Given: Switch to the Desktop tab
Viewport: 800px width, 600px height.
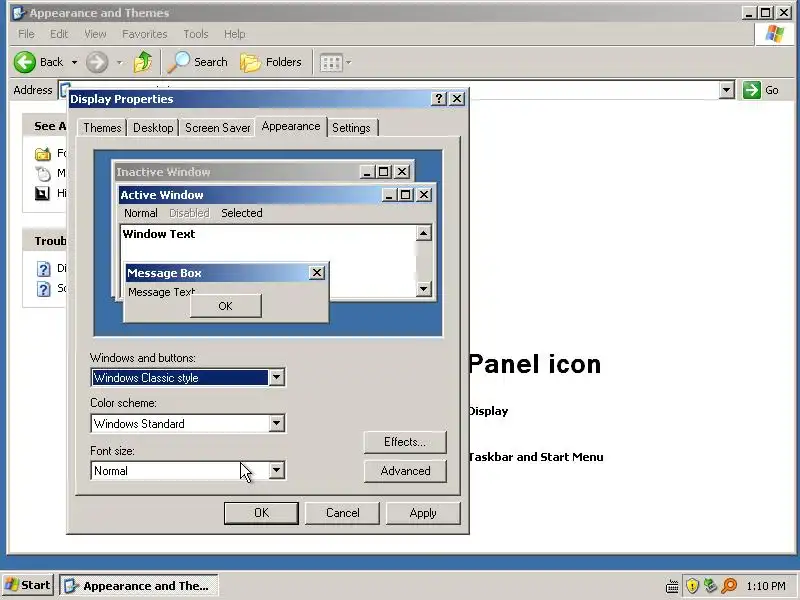Looking at the screenshot, I should point(153,128).
